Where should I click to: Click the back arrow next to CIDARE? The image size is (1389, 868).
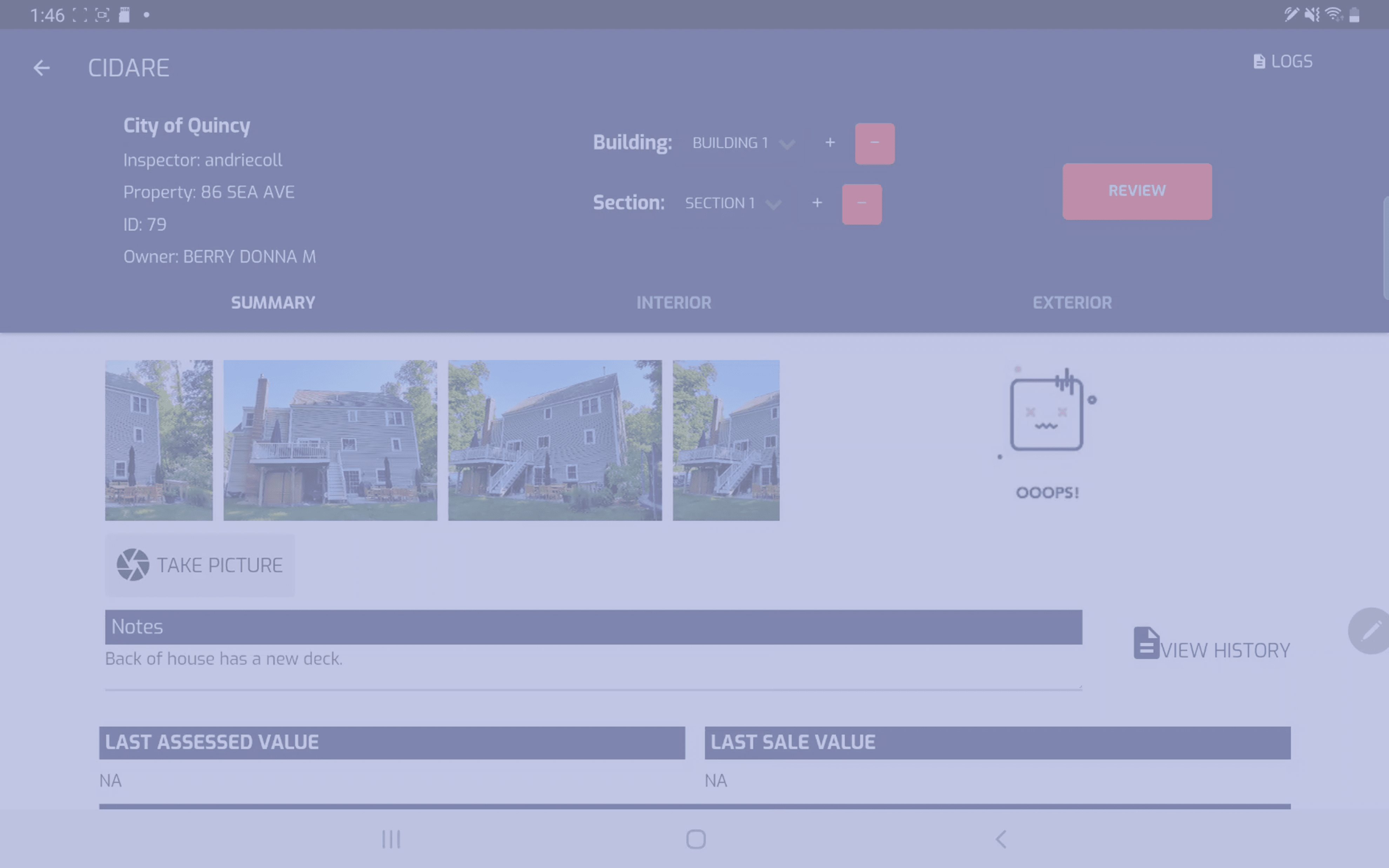[x=41, y=68]
